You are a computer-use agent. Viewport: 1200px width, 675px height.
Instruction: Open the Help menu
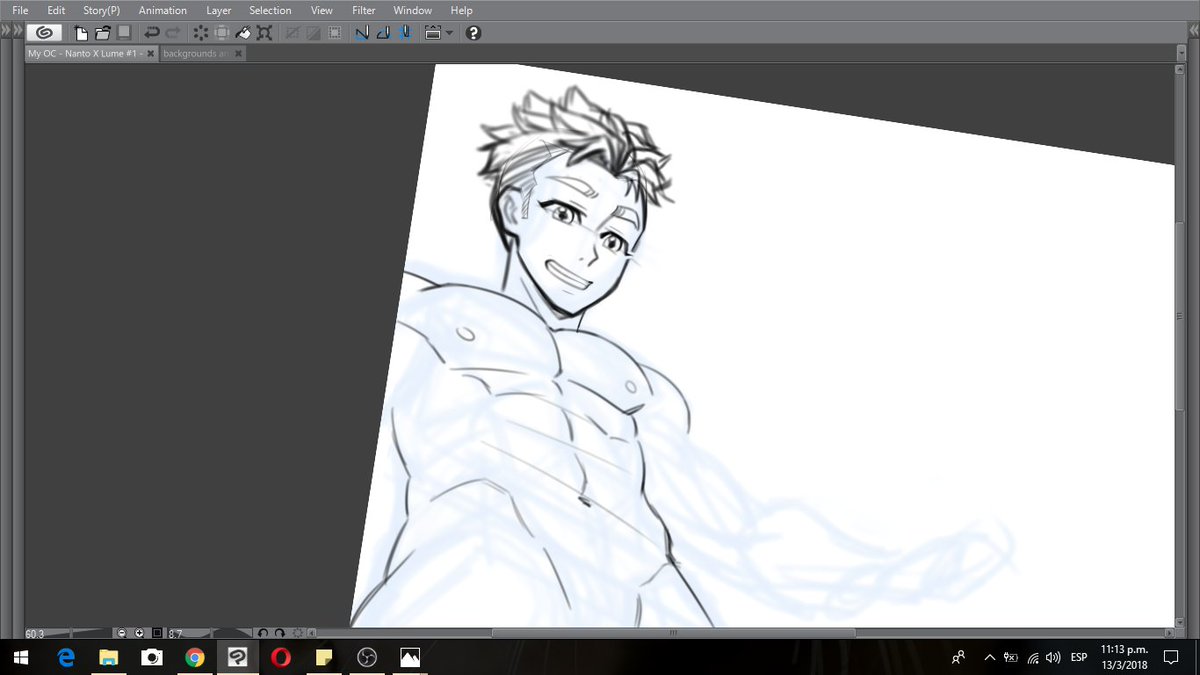coord(461,10)
